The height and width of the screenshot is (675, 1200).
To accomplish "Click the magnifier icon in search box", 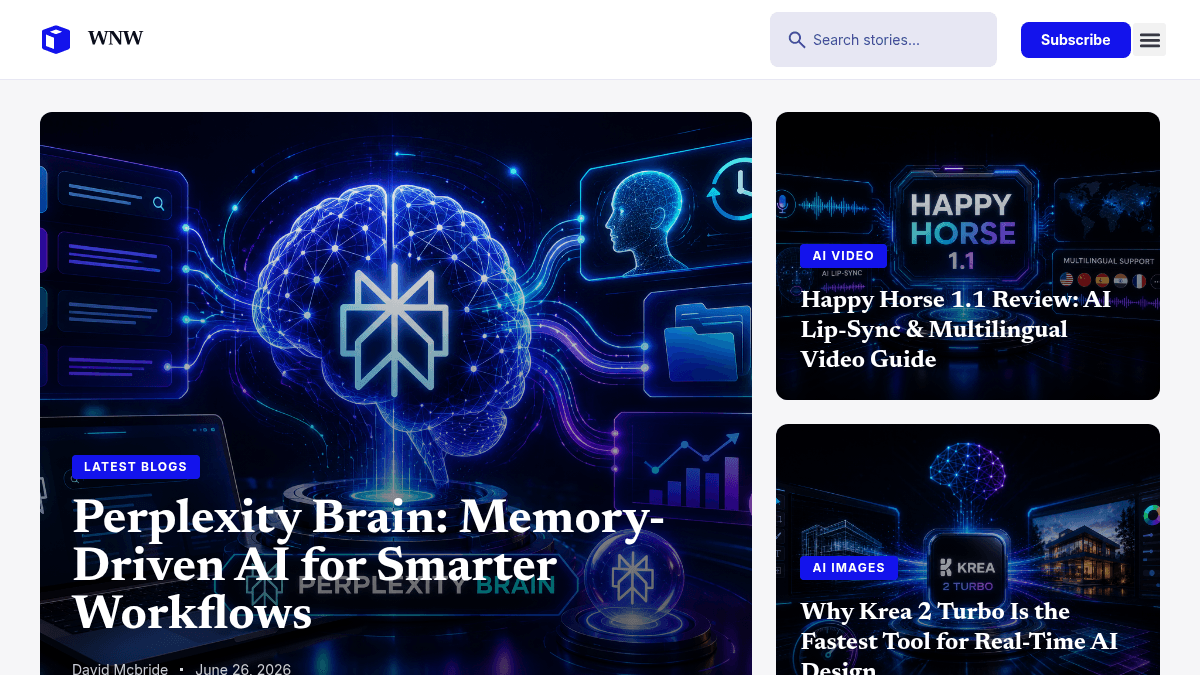I will point(797,40).
